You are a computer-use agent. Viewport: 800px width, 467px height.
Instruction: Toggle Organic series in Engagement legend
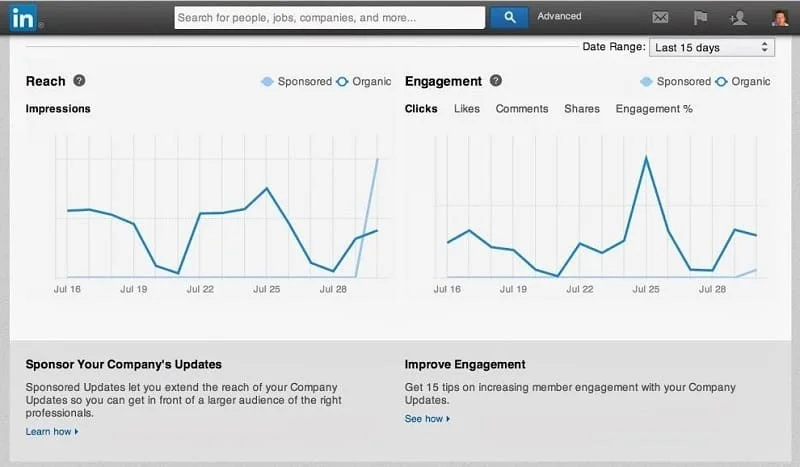coord(743,81)
